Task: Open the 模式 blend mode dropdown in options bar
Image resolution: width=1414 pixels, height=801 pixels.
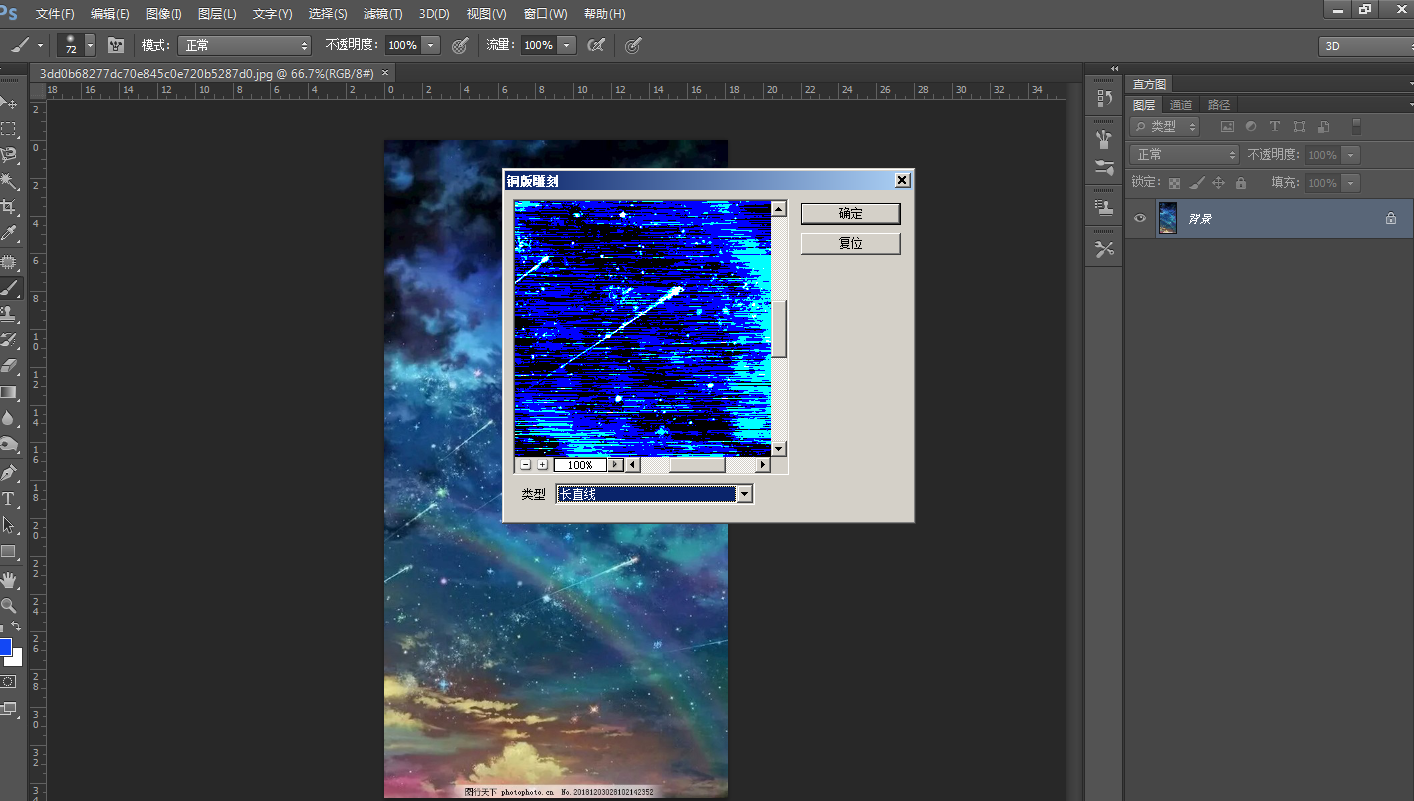Action: coord(245,45)
